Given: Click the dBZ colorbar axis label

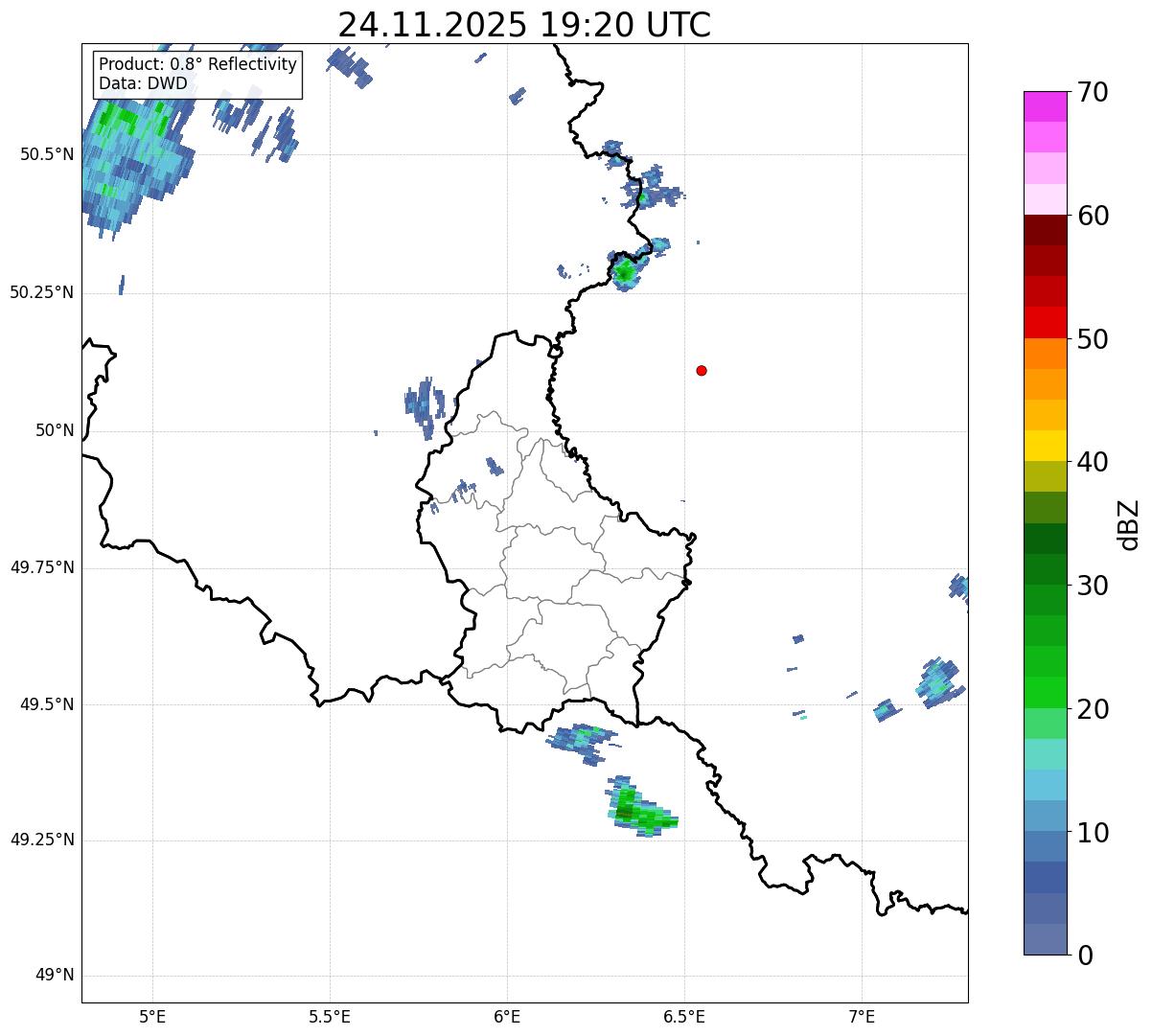Looking at the screenshot, I should (x=1129, y=524).
